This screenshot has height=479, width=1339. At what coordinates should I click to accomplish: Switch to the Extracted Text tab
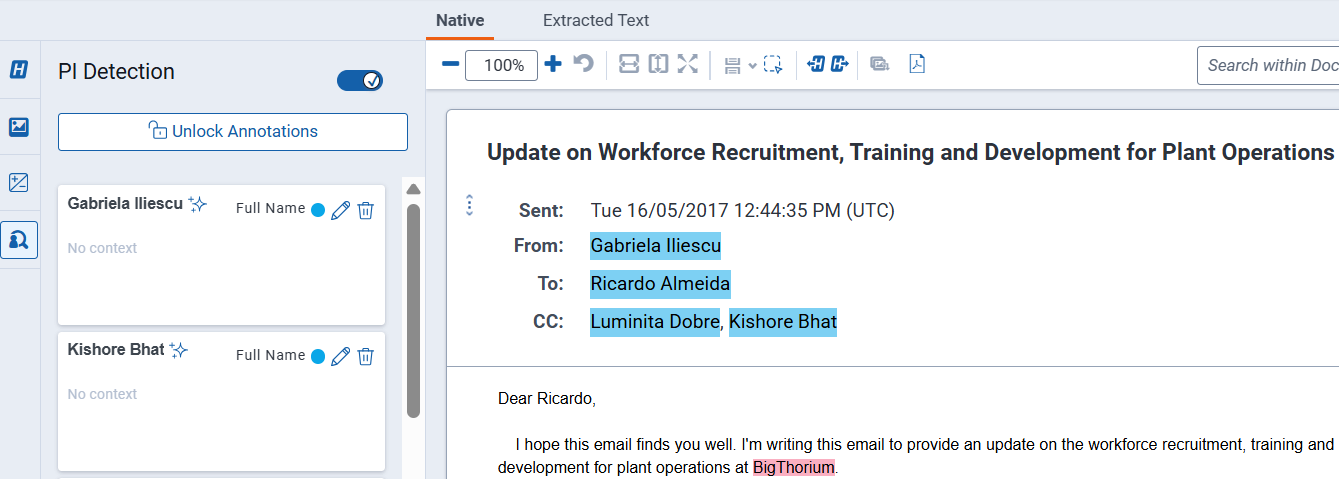[596, 20]
